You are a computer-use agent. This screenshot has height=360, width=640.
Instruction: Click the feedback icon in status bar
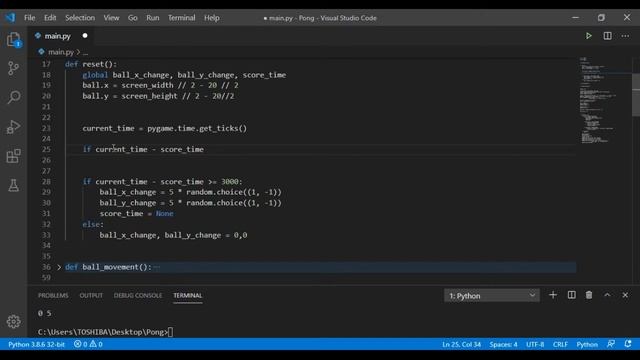coord(611,344)
